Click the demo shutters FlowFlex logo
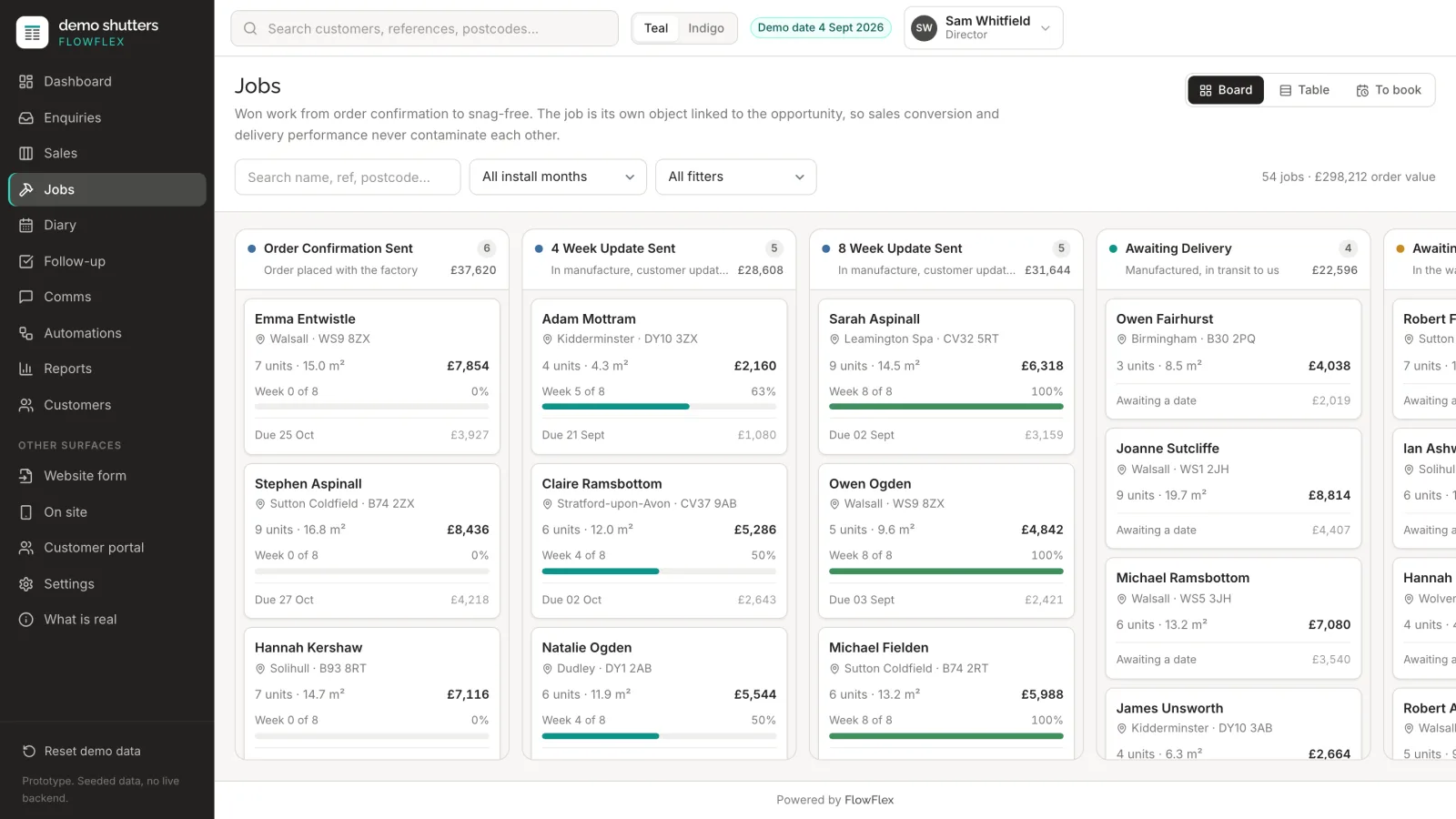Viewport: 1456px width, 819px height. click(33, 33)
